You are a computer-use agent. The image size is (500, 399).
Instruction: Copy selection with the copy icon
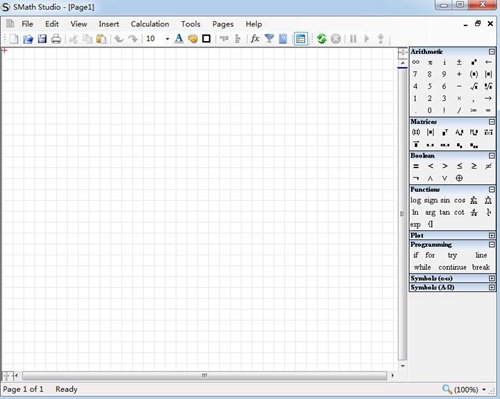click(87, 39)
